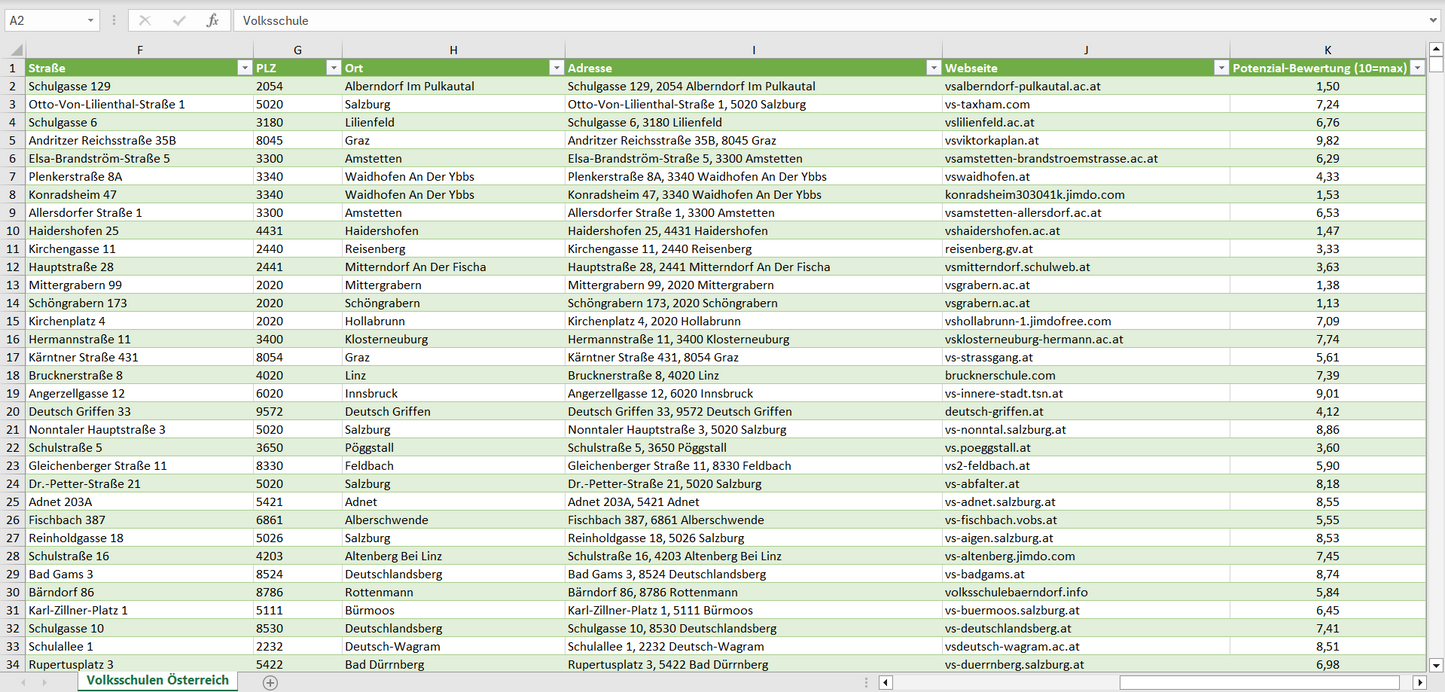Click the Cancel X icon in formula bar
1445x692 pixels.
tap(145, 20)
